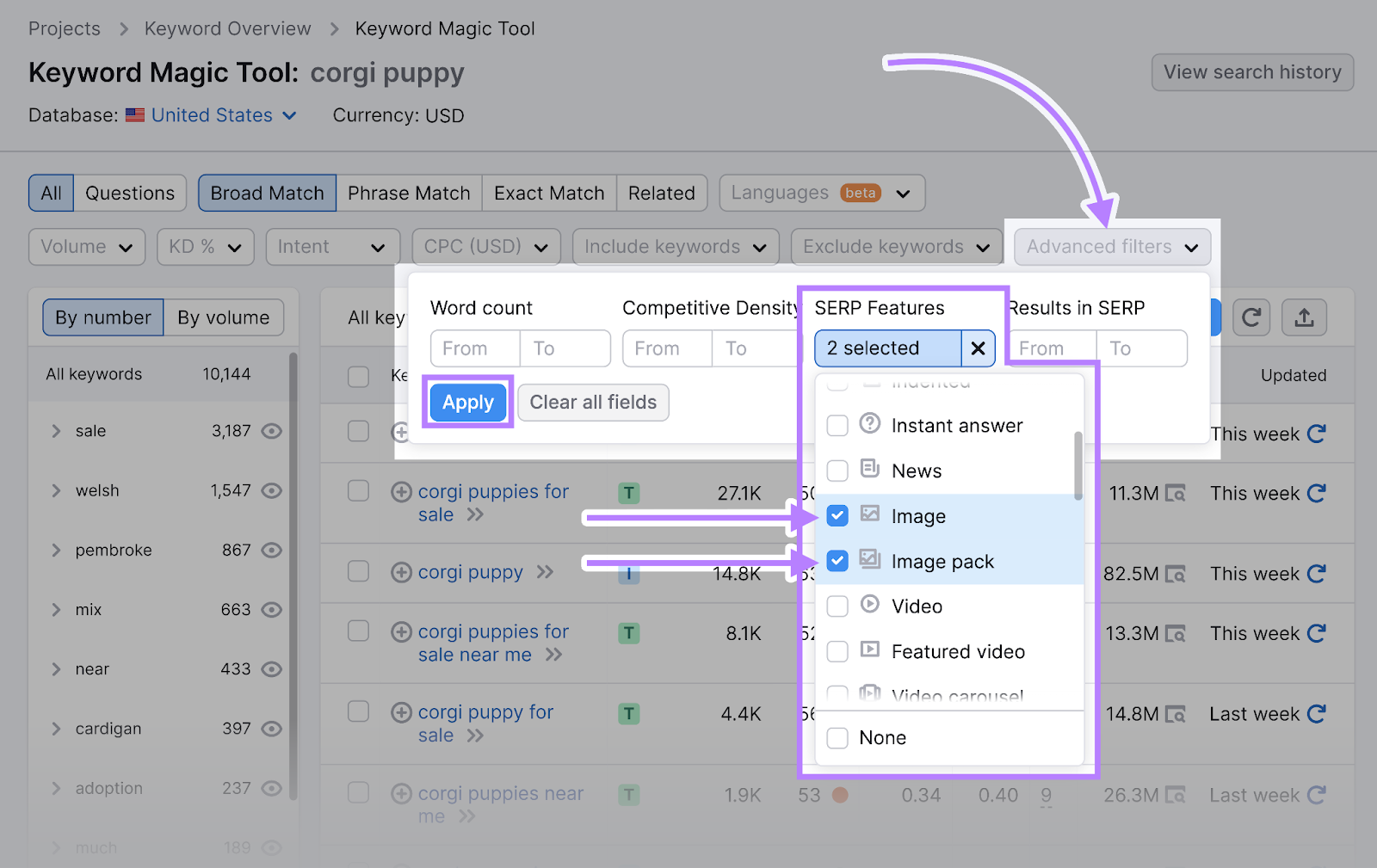Select the Exact Match tab
1377x868 pixels.
pyautogui.click(x=549, y=193)
